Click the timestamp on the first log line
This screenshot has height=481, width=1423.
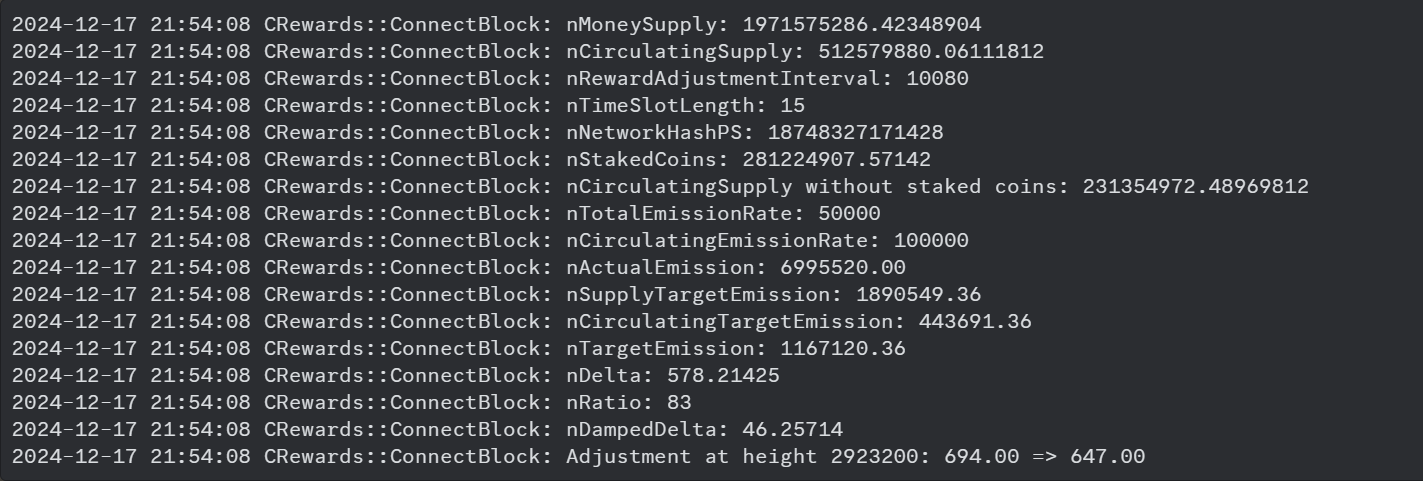coord(133,23)
